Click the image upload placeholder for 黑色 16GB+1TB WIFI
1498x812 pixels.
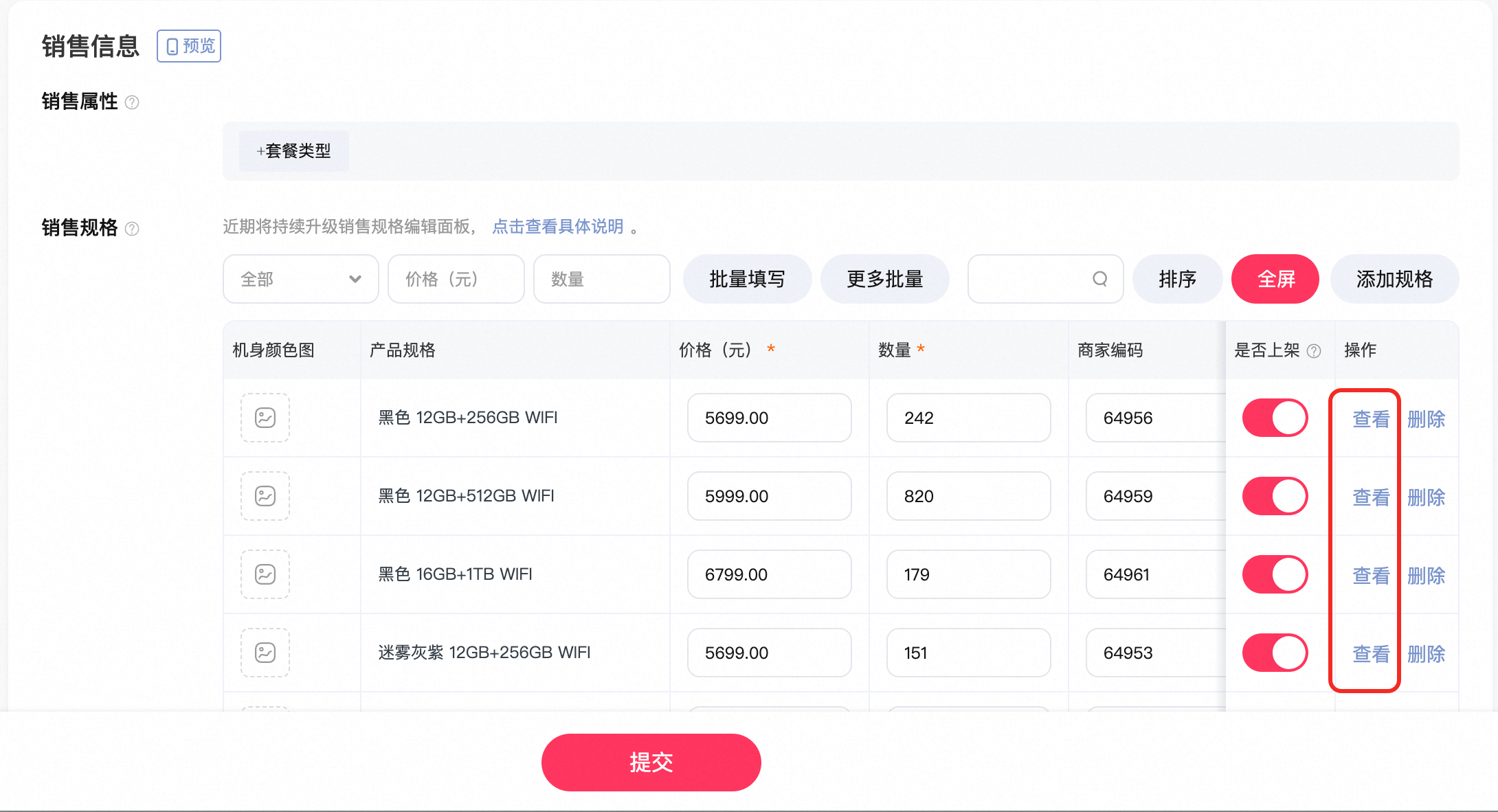click(265, 574)
